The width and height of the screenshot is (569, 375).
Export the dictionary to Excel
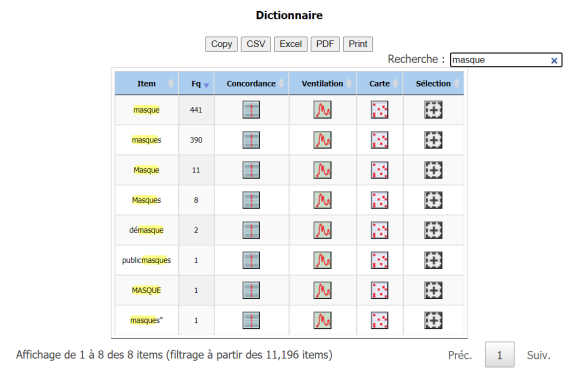pos(291,44)
